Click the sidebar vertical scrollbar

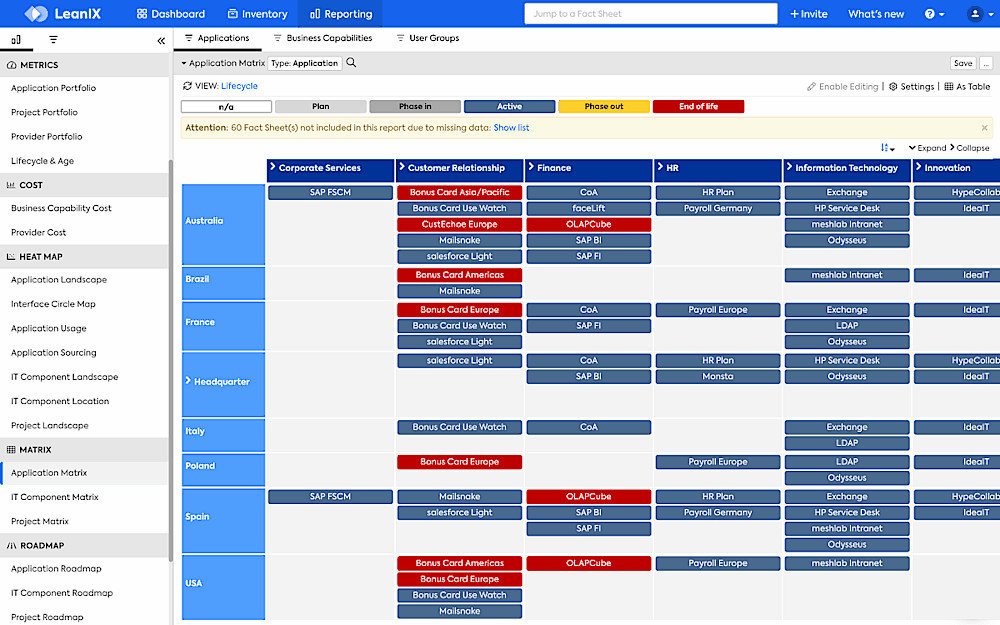170,360
